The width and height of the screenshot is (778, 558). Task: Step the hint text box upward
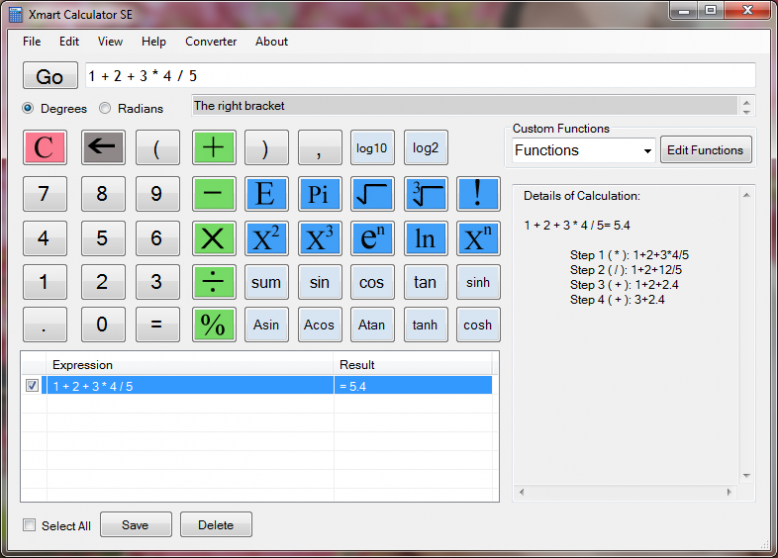pyautogui.click(x=746, y=102)
